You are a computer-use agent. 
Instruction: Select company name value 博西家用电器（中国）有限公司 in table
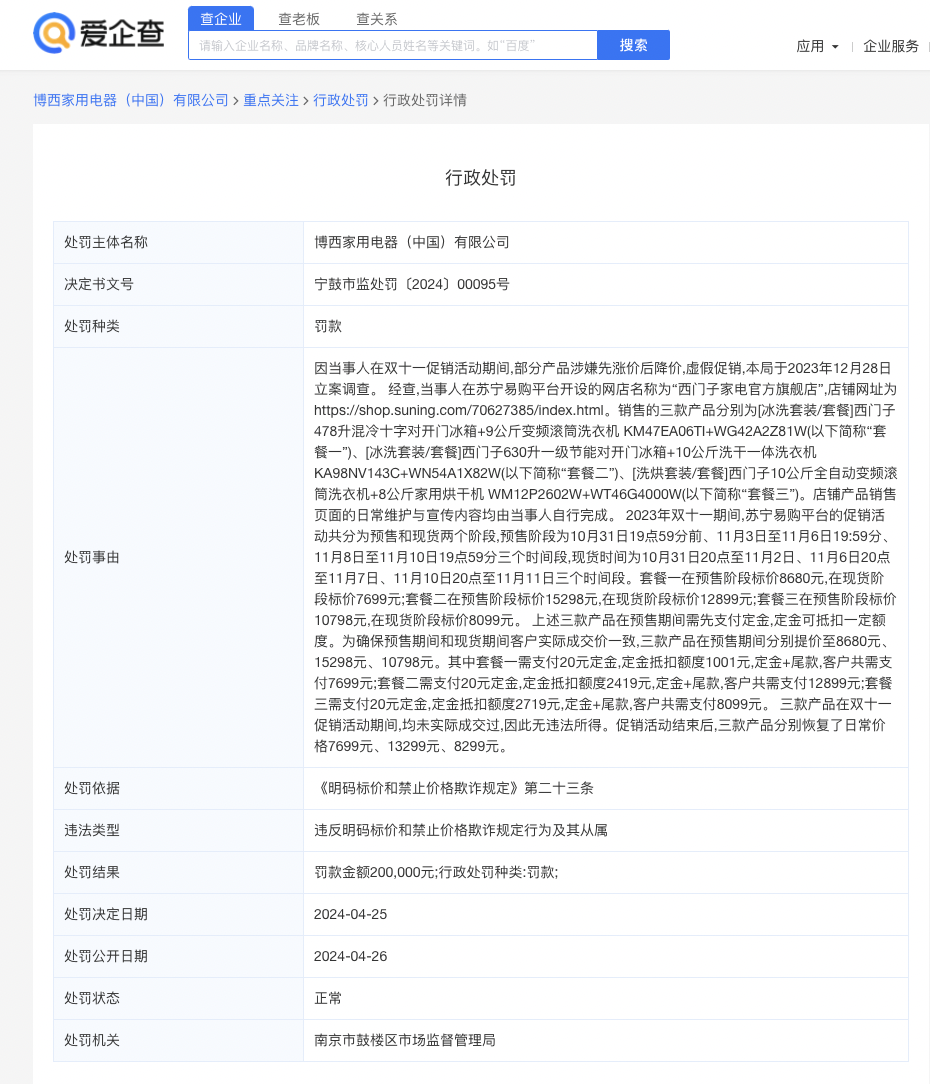pyautogui.click(x=411, y=242)
